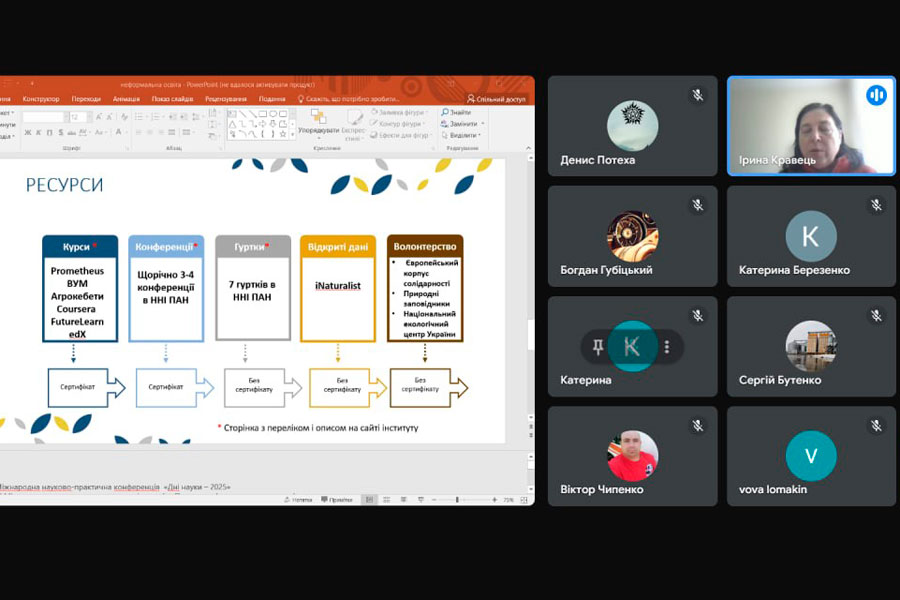Toggle strikethrough abc formatting

point(72,133)
